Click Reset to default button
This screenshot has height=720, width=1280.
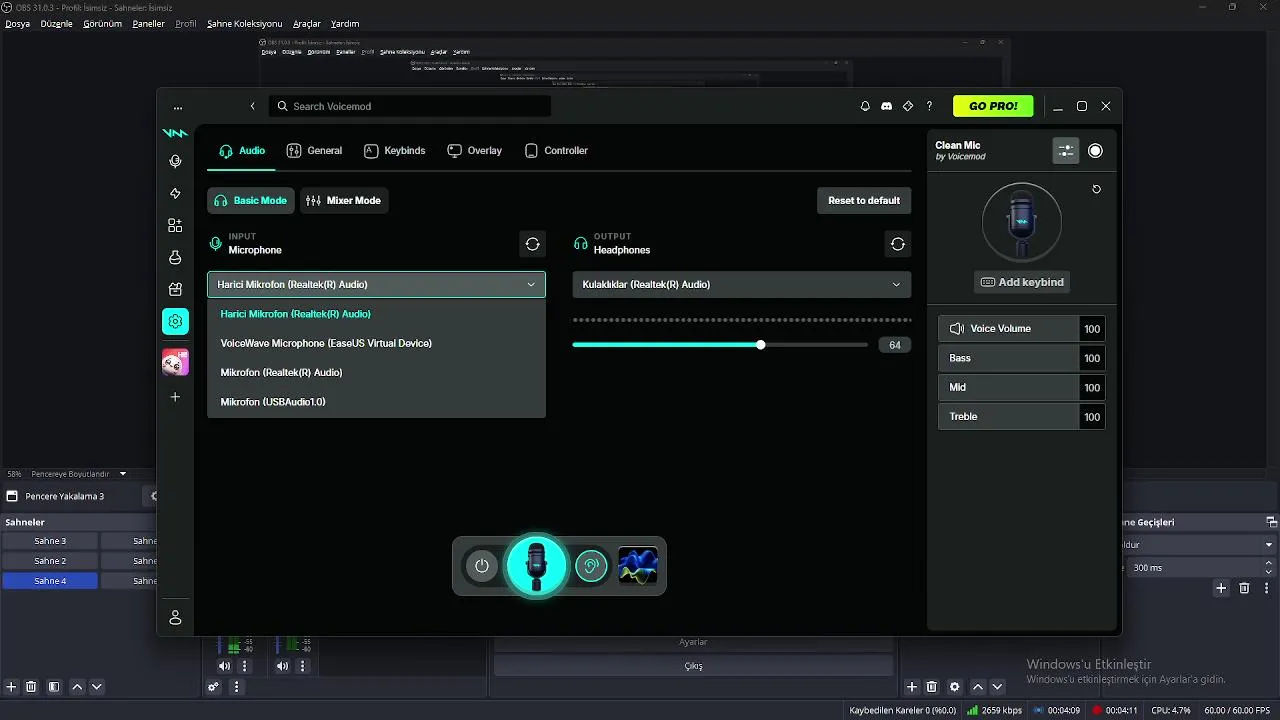864,200
